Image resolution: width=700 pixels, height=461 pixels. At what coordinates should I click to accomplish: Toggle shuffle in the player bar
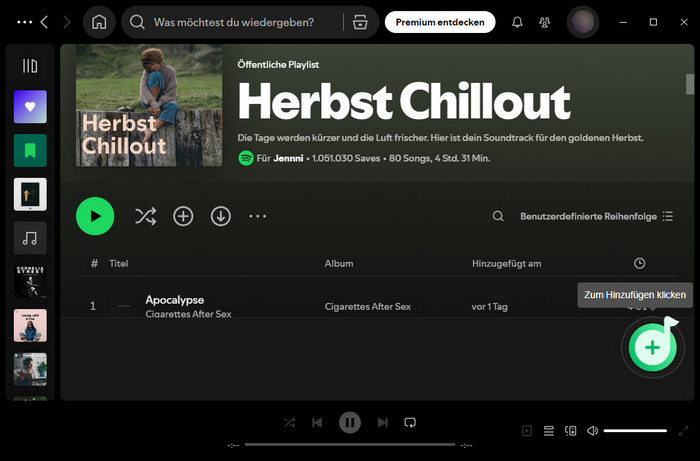(289, 422)
